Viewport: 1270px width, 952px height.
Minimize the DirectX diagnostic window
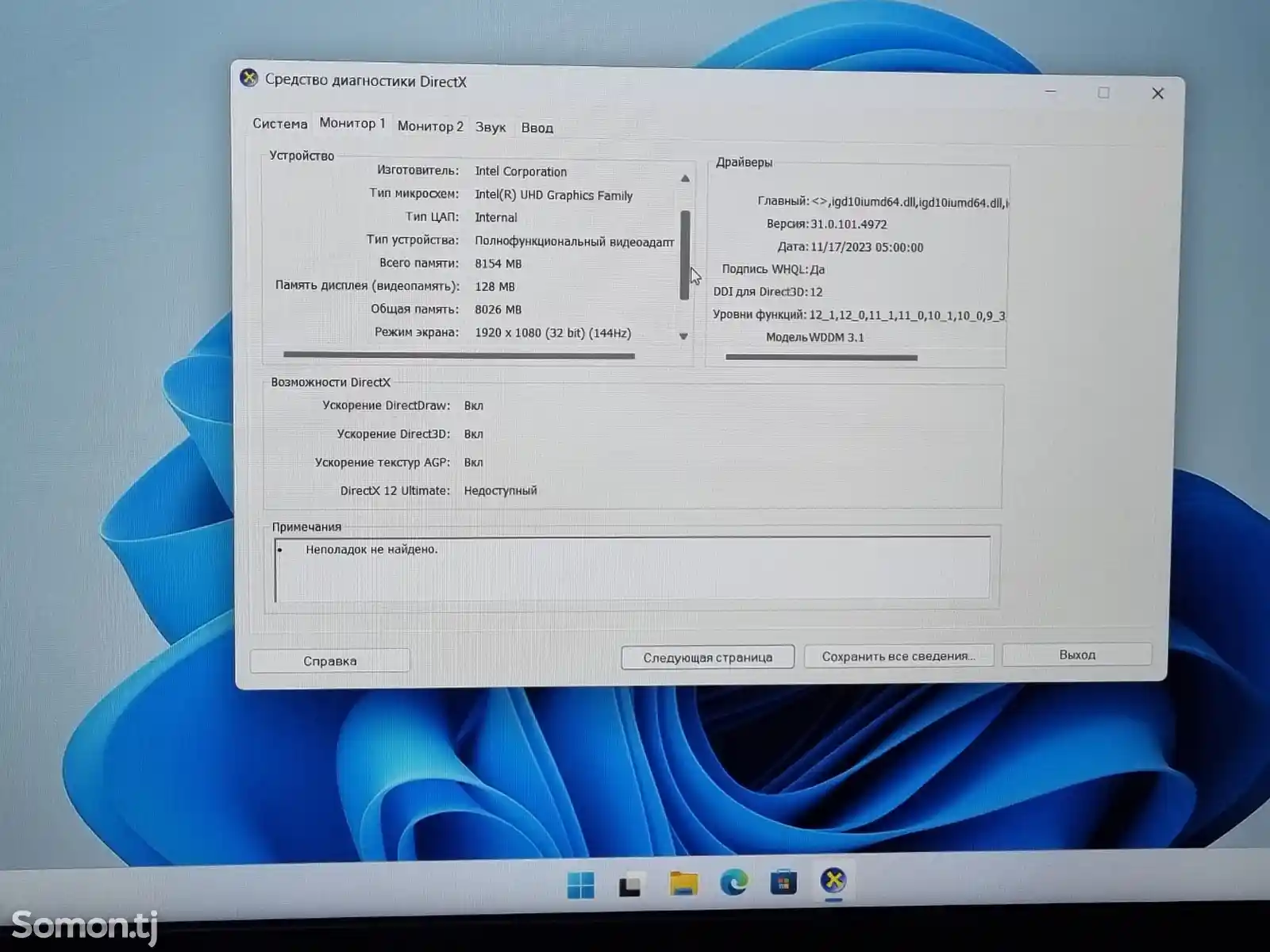click(x=1051, y=92)
